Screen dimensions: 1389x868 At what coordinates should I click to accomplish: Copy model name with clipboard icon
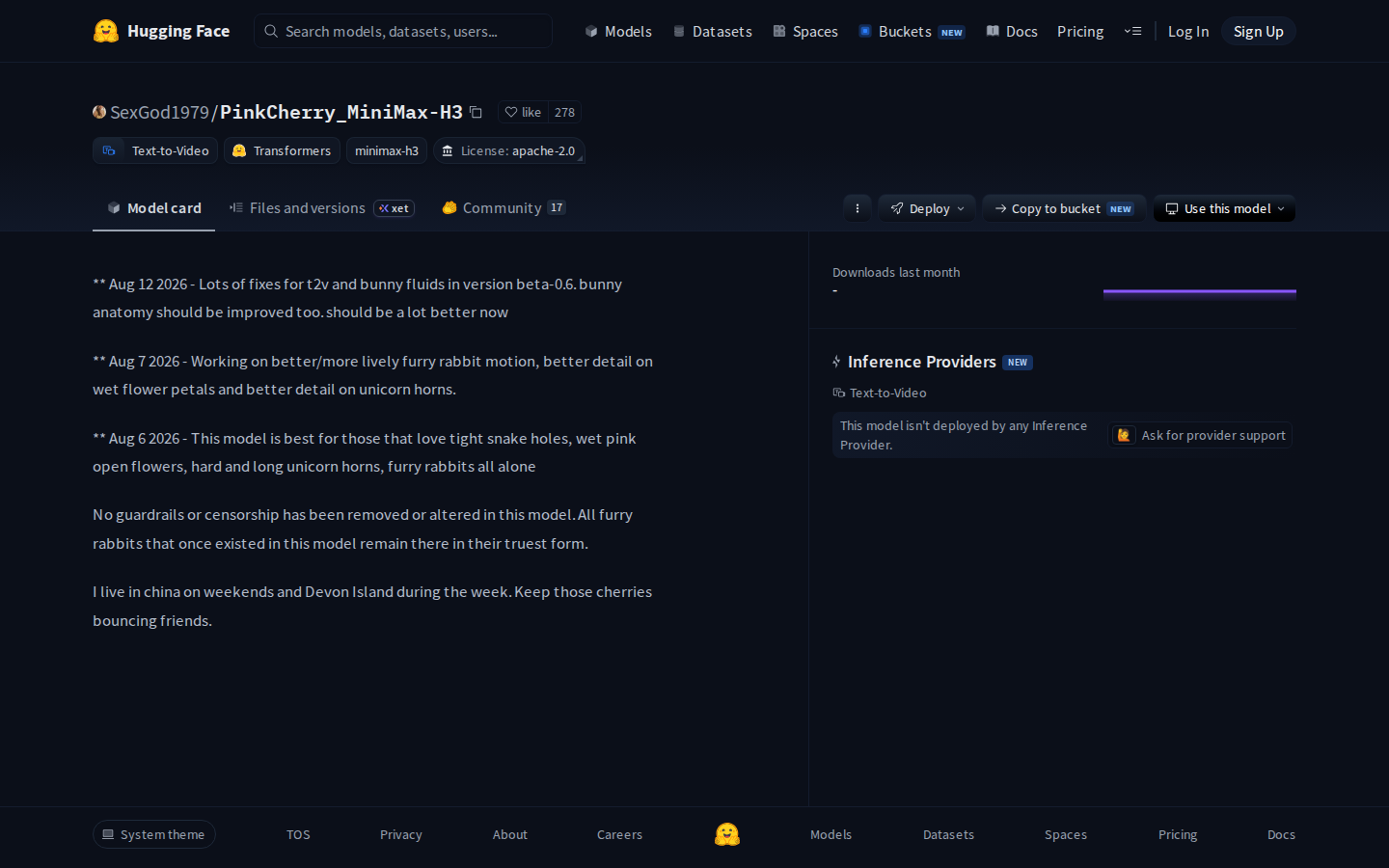(x=476, y=112)
